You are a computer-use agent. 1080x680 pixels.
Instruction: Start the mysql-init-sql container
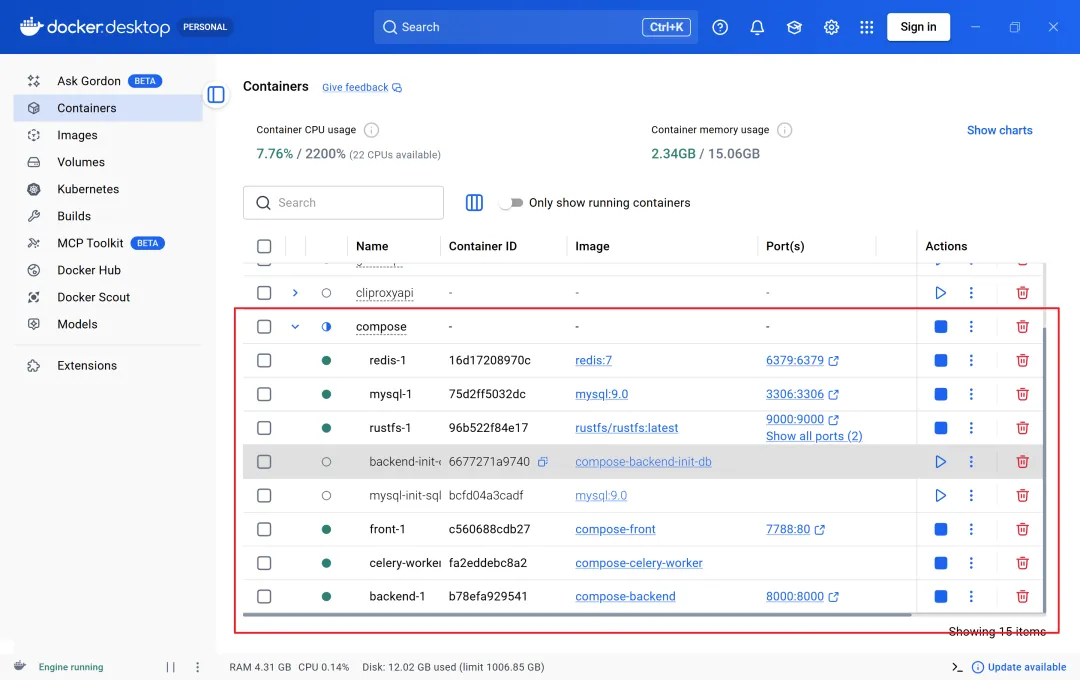tap(940, 495)
